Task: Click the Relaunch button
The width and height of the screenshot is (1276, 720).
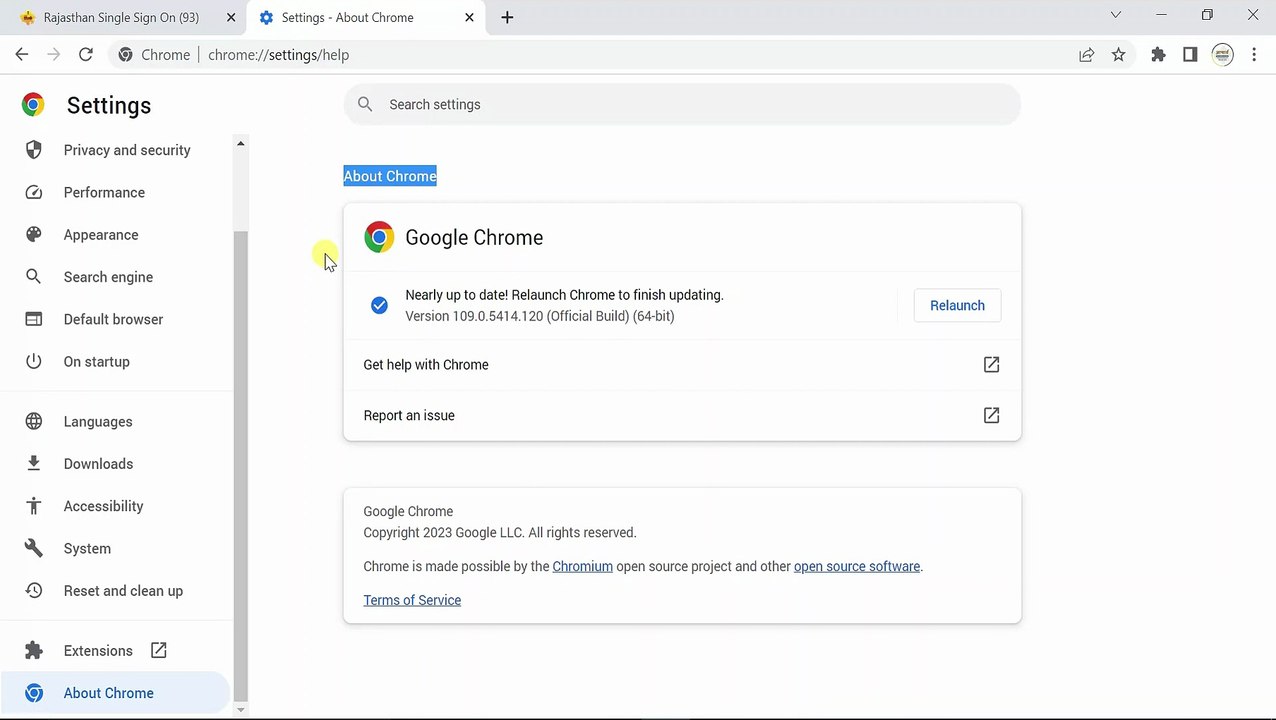Action: tap(957, 306)
